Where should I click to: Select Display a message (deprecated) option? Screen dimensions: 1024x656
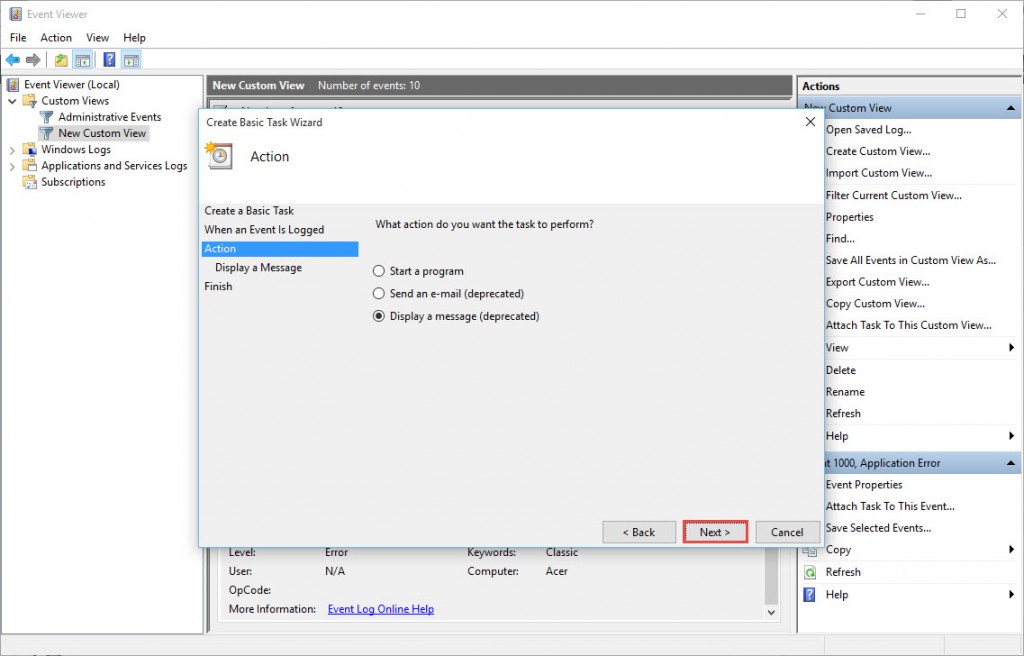(x=379, y=315)
